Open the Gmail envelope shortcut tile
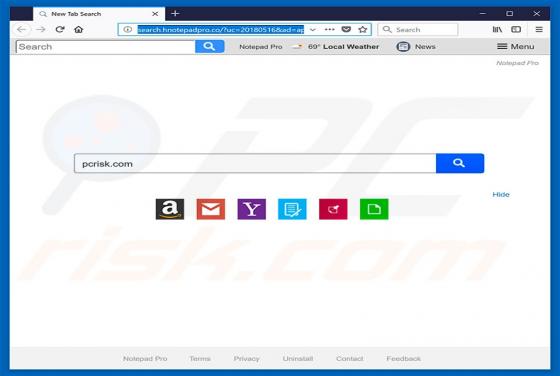This screenshot has width=560, height=376. (x=211, y=209)
